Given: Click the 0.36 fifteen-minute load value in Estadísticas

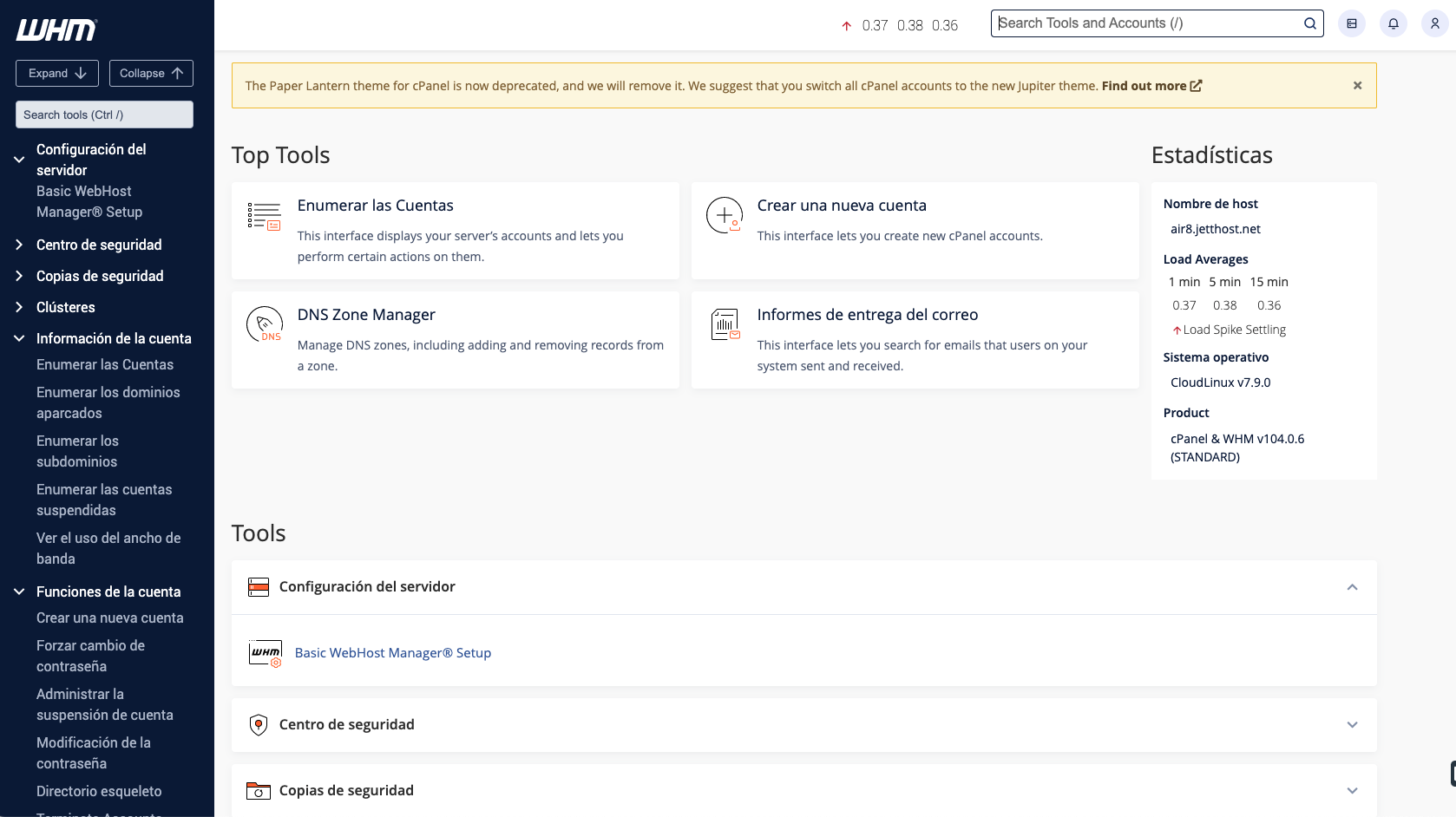Looking at the screenshot, I should click(1269, 305).
